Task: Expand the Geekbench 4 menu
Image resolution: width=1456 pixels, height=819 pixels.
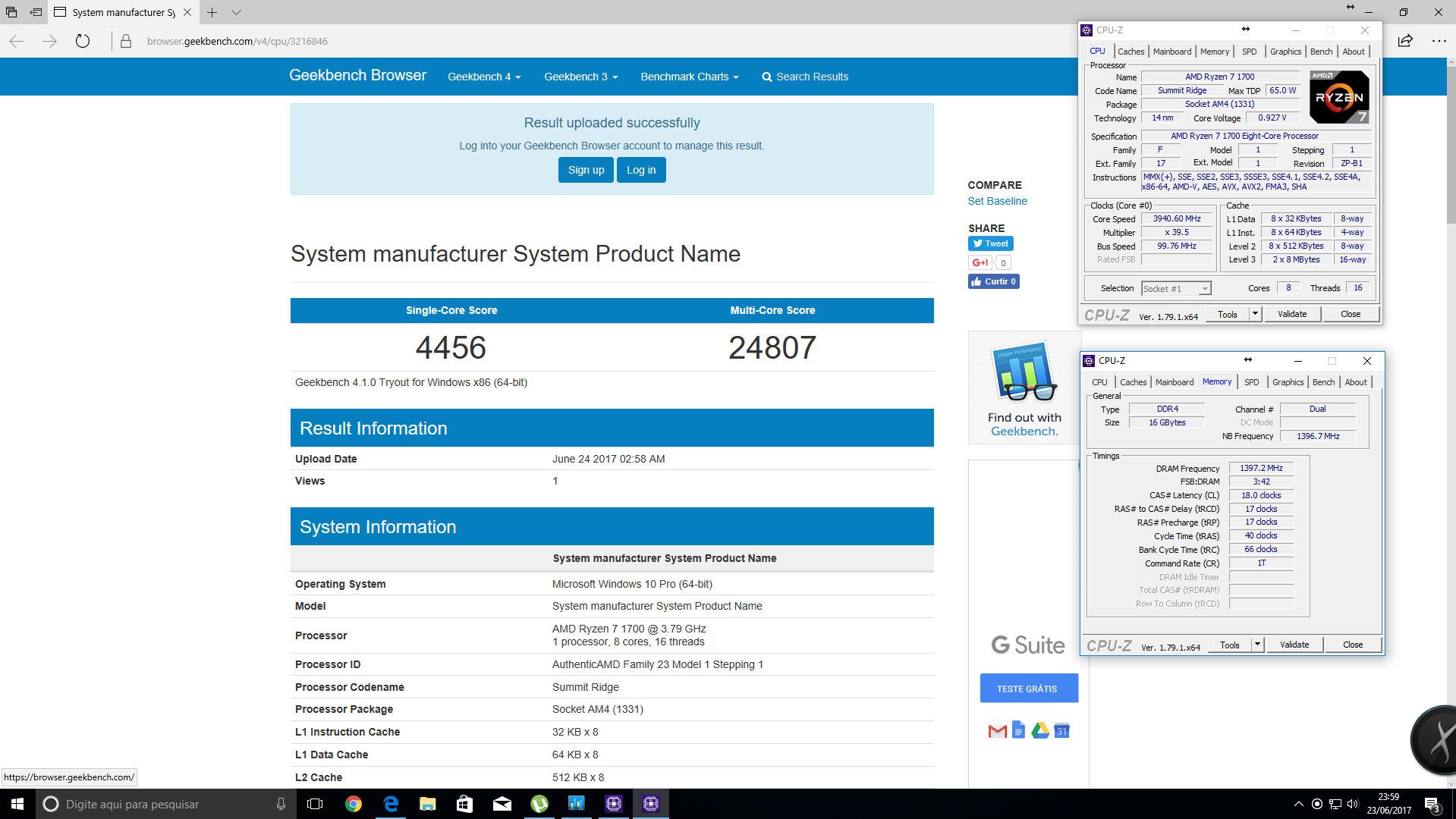Action: [484, 77]
